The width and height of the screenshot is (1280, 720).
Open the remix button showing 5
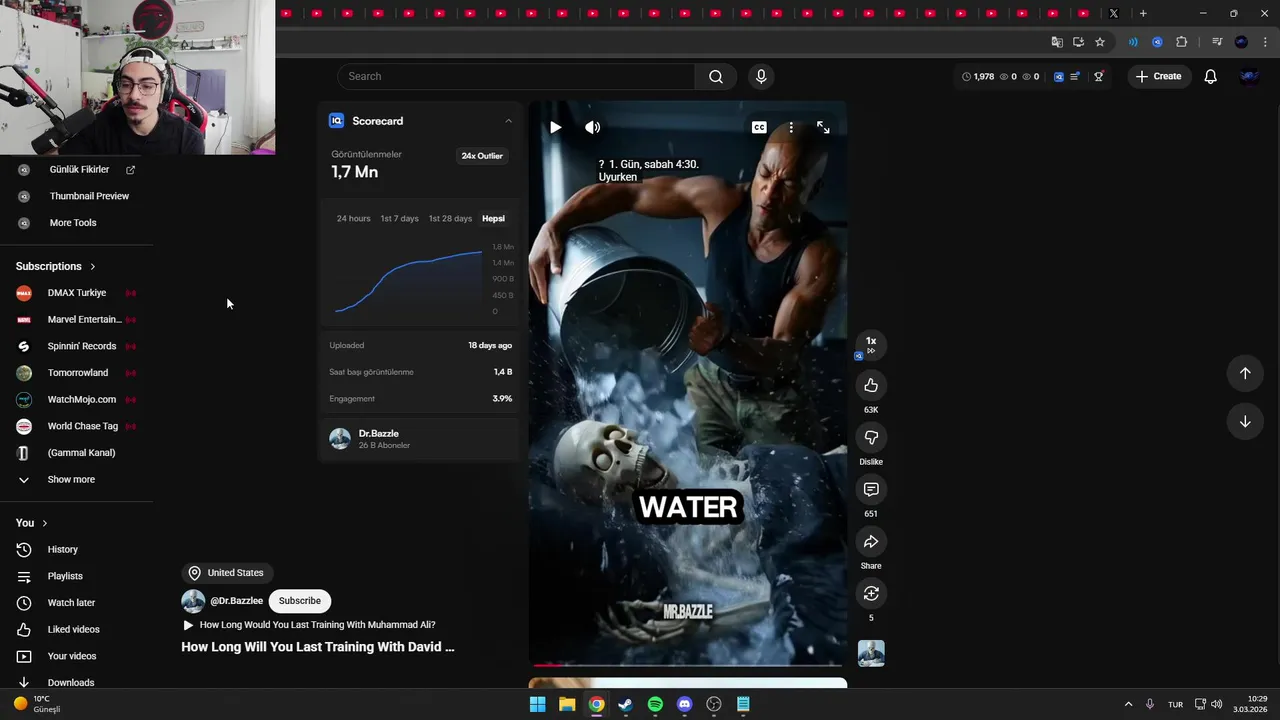tap(871, 594)
